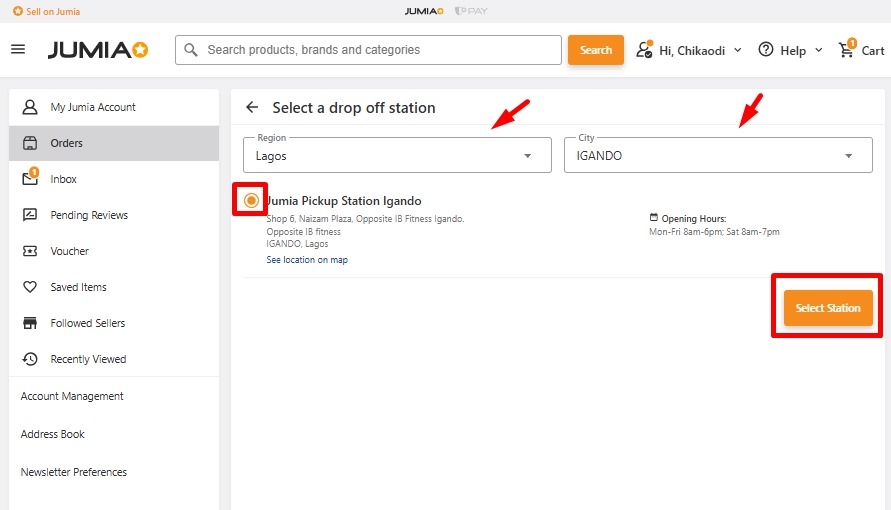Click the Followed Sellers store icon
This screenshot has height=510, width=891.
click(x=30, y=323)
